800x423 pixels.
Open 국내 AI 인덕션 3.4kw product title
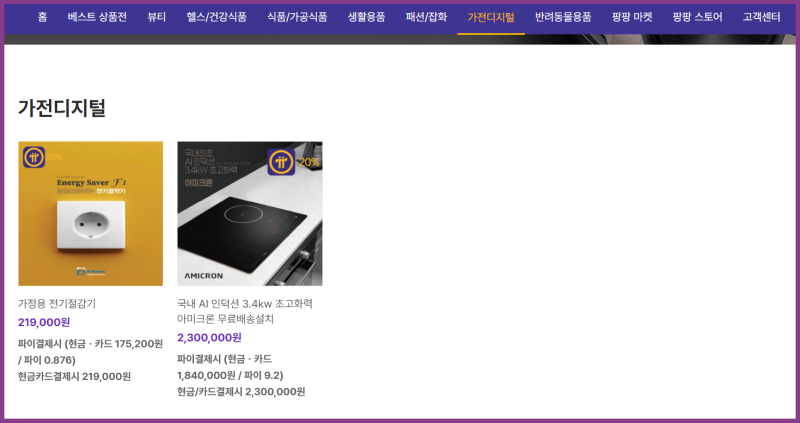(244, 311)
